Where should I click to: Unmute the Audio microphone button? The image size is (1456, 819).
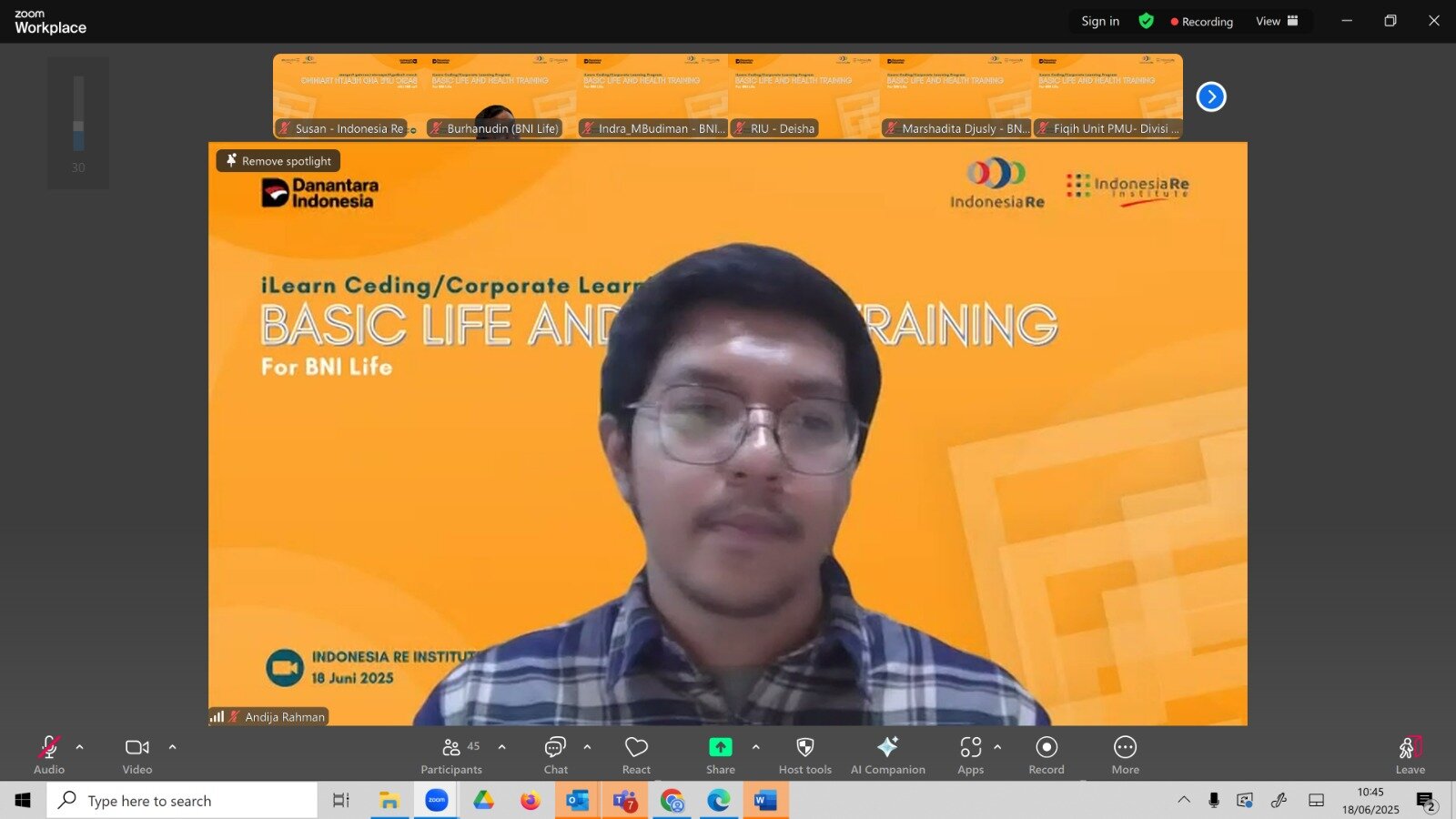[49, 754]
